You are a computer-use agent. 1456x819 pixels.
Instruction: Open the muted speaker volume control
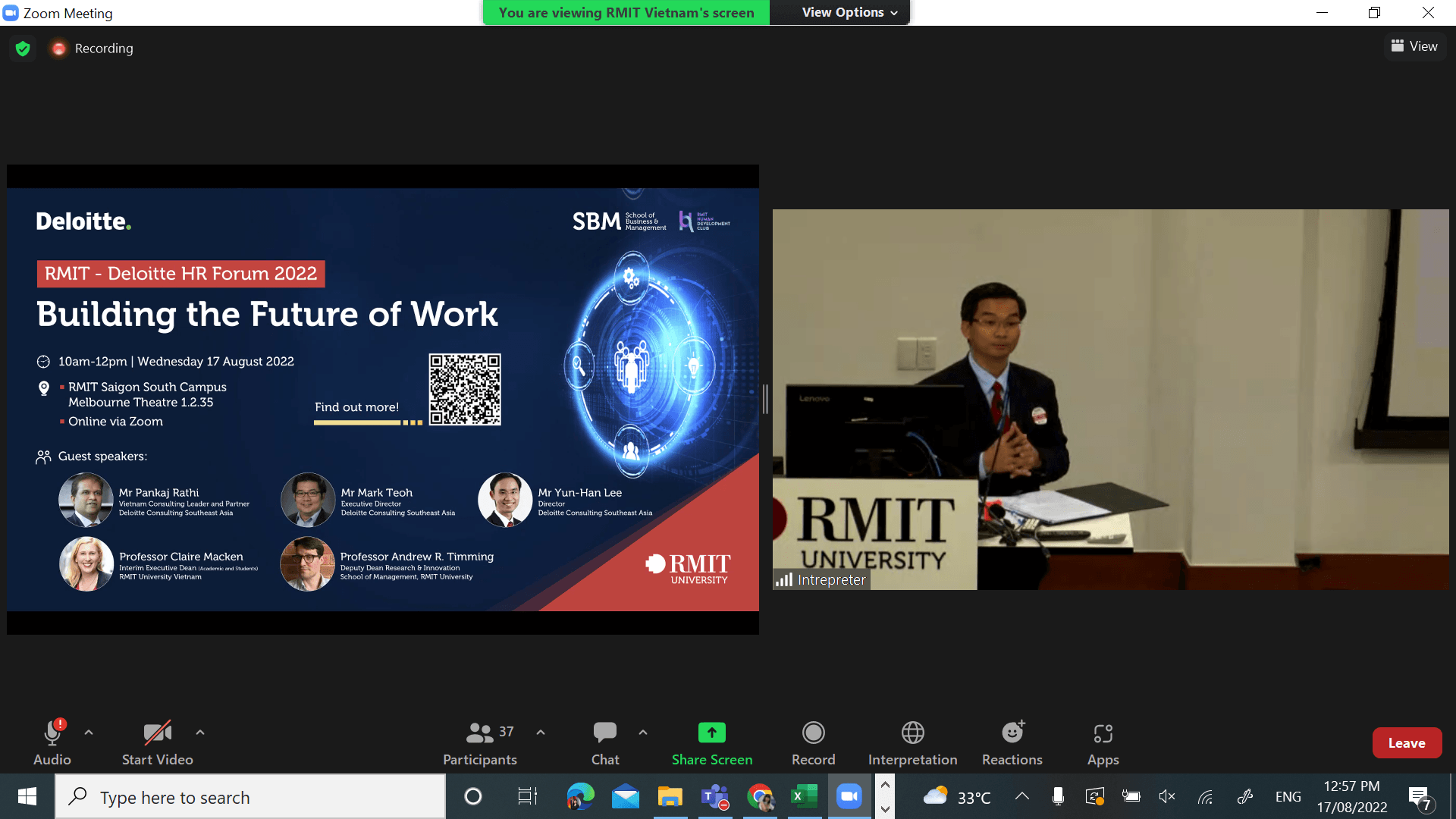[1167, 796]
